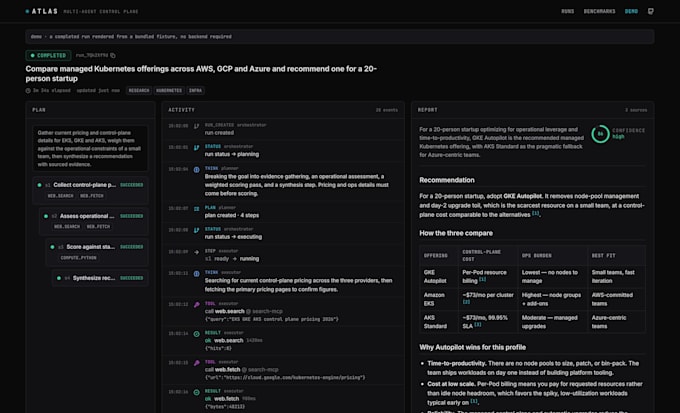The width and height of the screenshot is (680, 413).
Task: Open citation 1 after 'typical early on'
Action: 474,401
